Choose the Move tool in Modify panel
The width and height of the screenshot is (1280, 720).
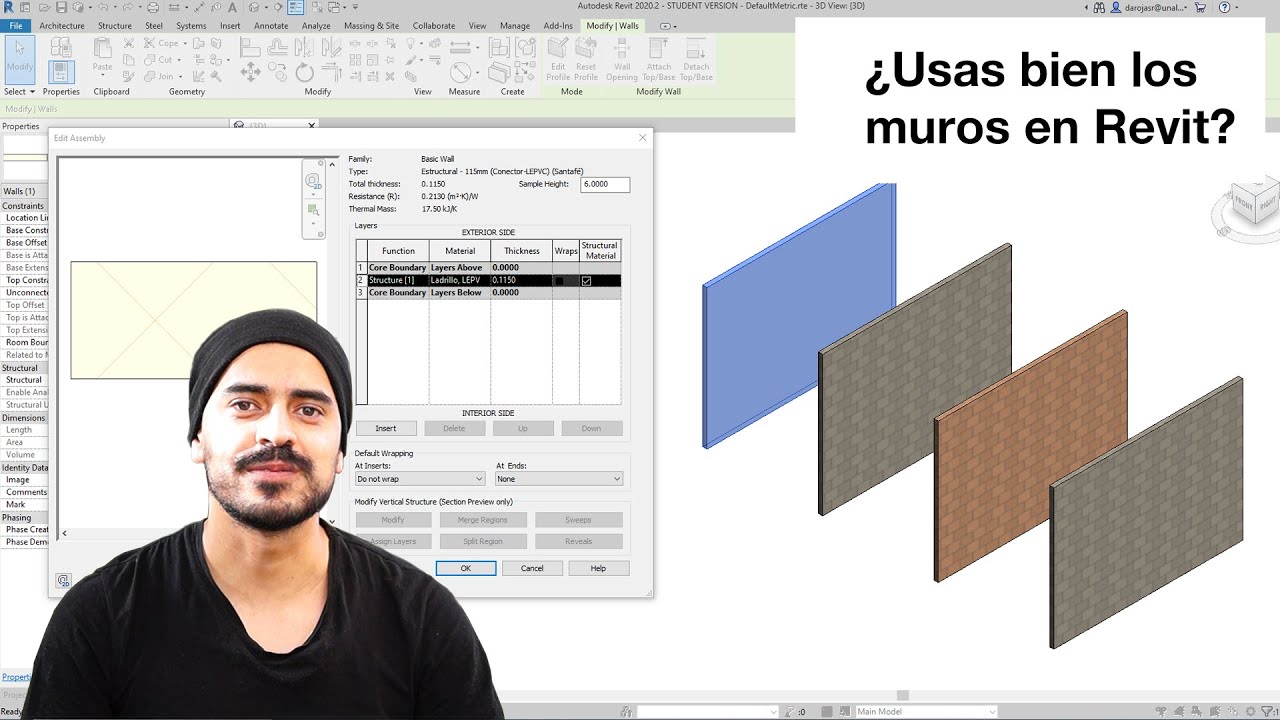[x=251, y=72]
